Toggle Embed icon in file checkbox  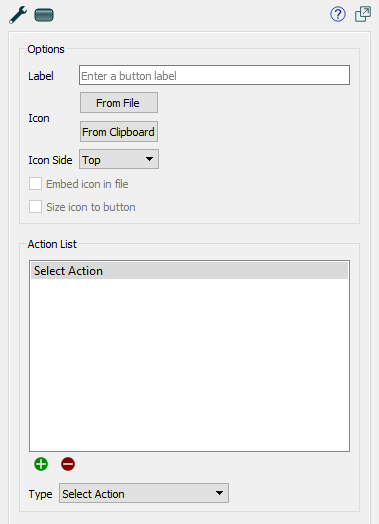(x=35, y=184)
